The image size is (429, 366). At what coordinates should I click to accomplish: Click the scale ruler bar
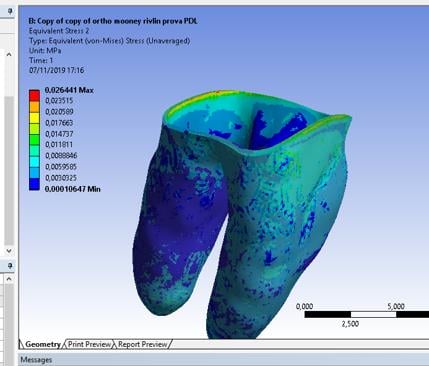click(367, 314)
